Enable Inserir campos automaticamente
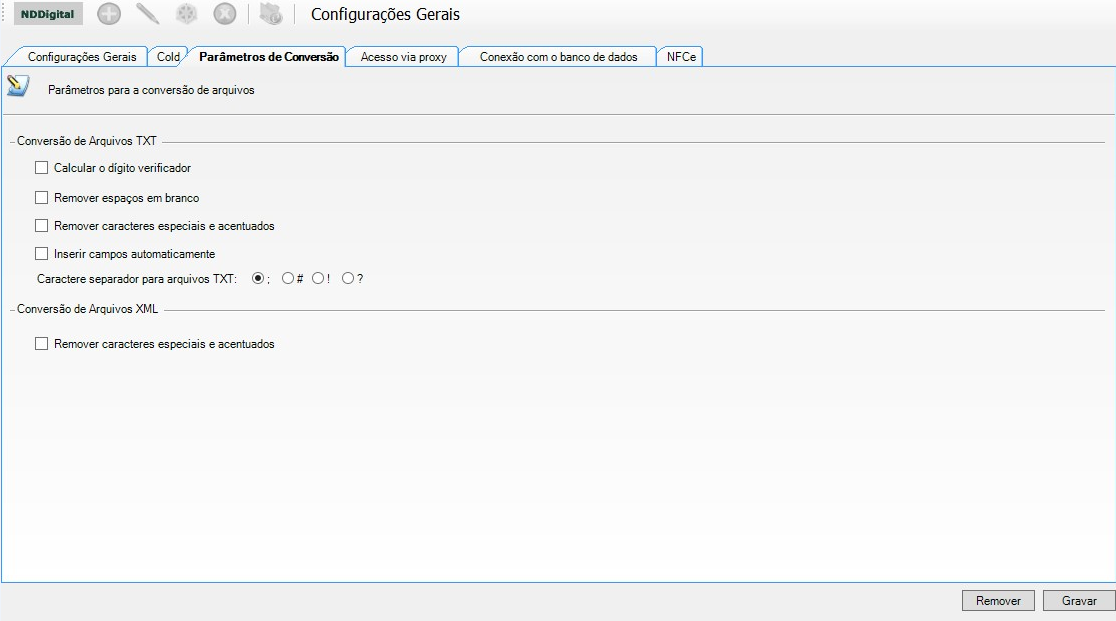The width and height of the screenshot is (1116, 621). tap(42, 253)
